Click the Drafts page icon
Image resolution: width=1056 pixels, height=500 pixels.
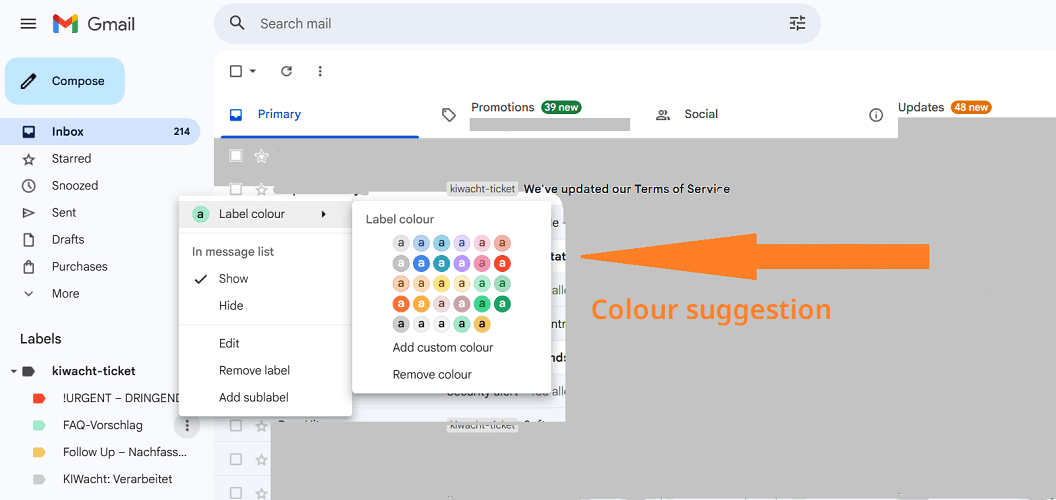[28, 240]
